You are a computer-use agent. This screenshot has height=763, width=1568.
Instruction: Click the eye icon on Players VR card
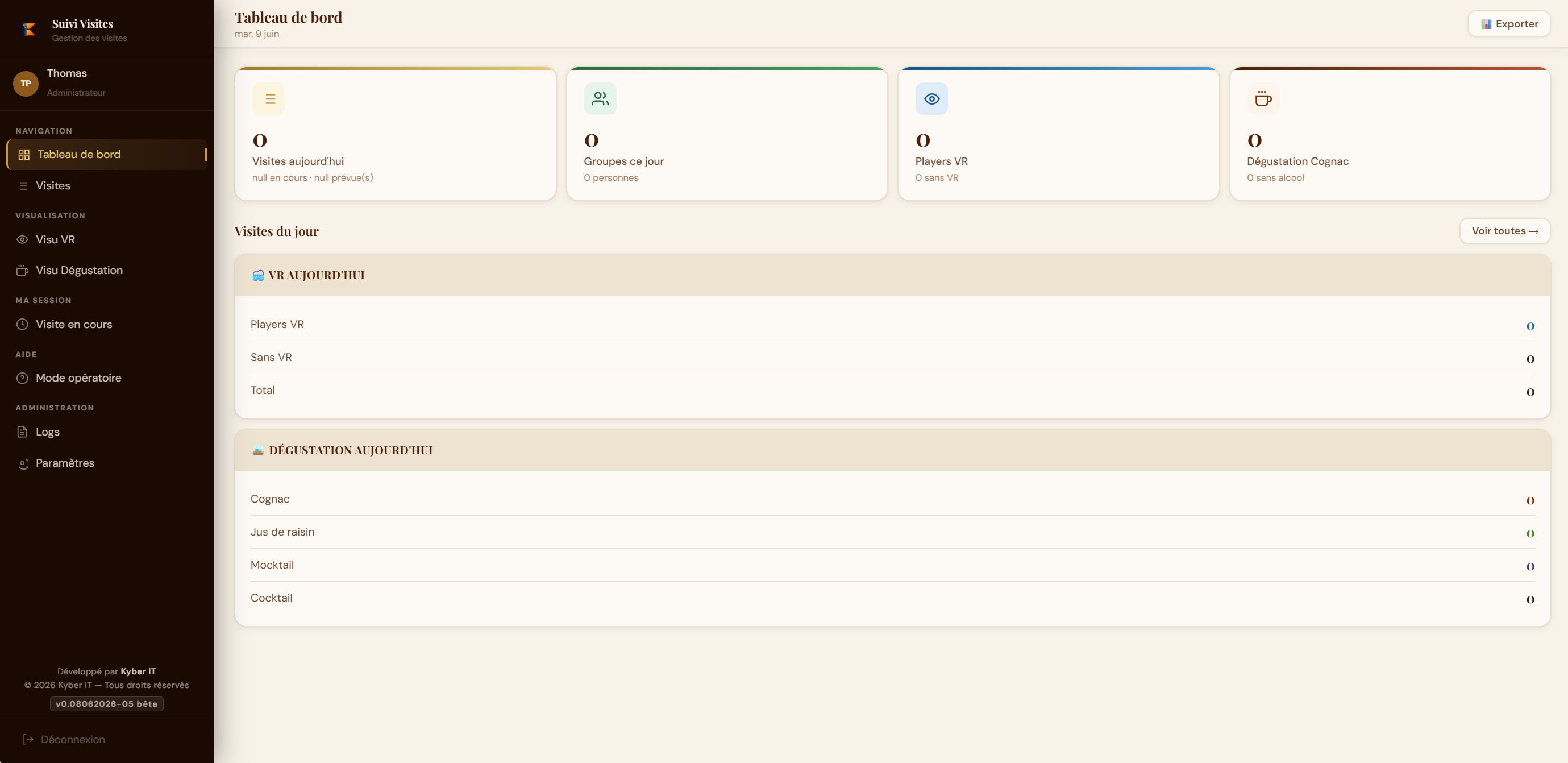point(931,99)
